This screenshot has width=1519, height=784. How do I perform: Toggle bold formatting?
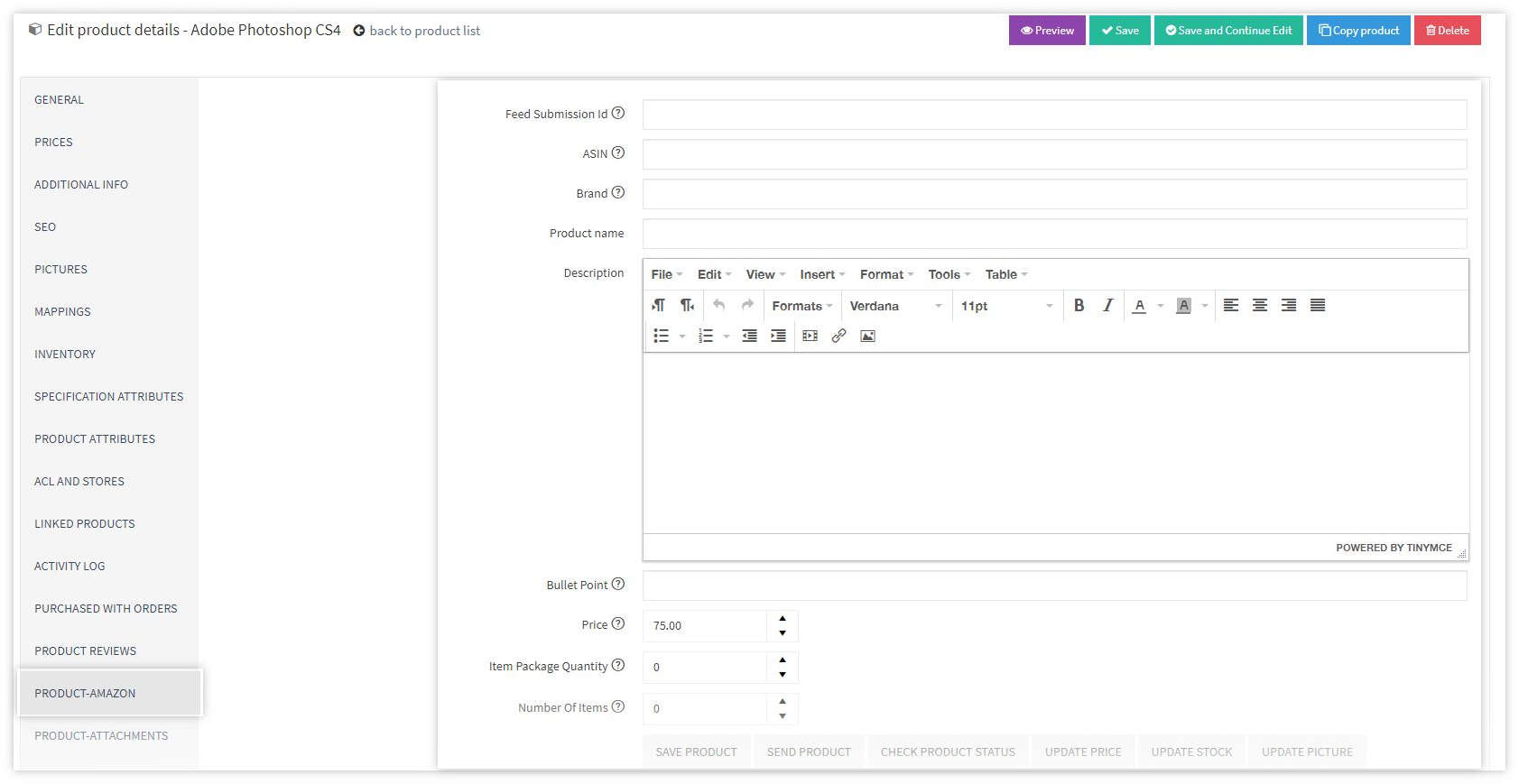coord(1079,305)
